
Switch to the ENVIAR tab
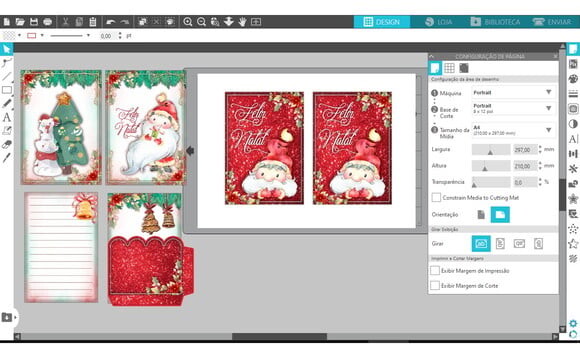pyautogui.click(x=553, y=22)
